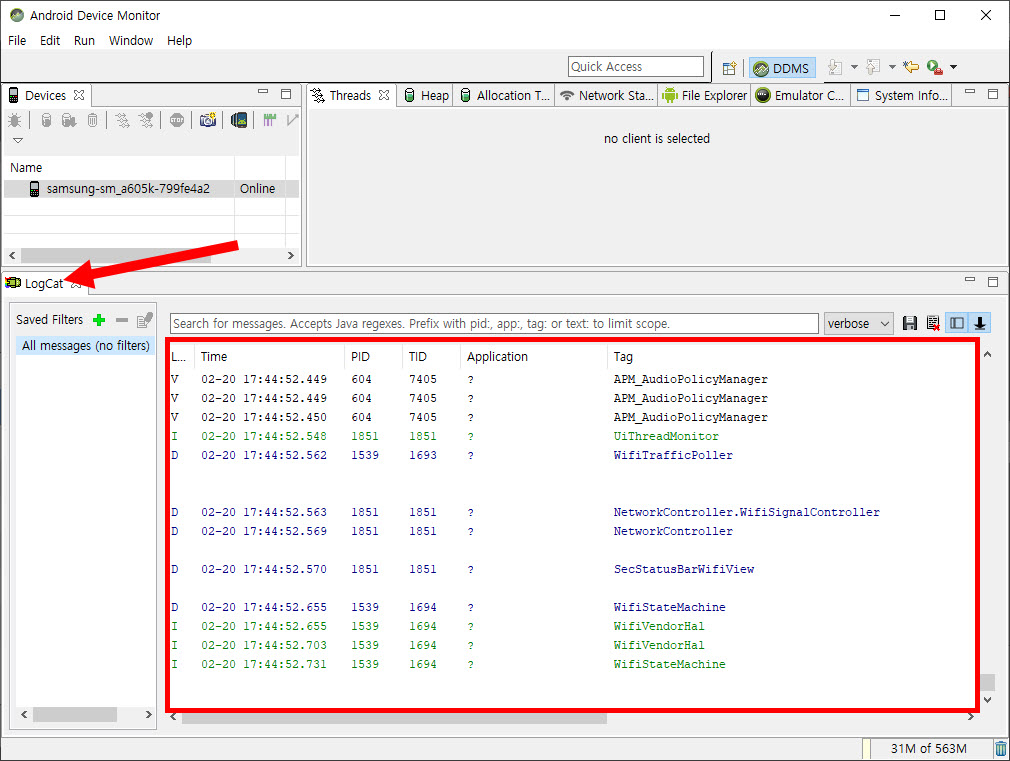Click the OpenGL trace arrow icon
Viewport: 1010px width, 761px height.
[292, 120]
